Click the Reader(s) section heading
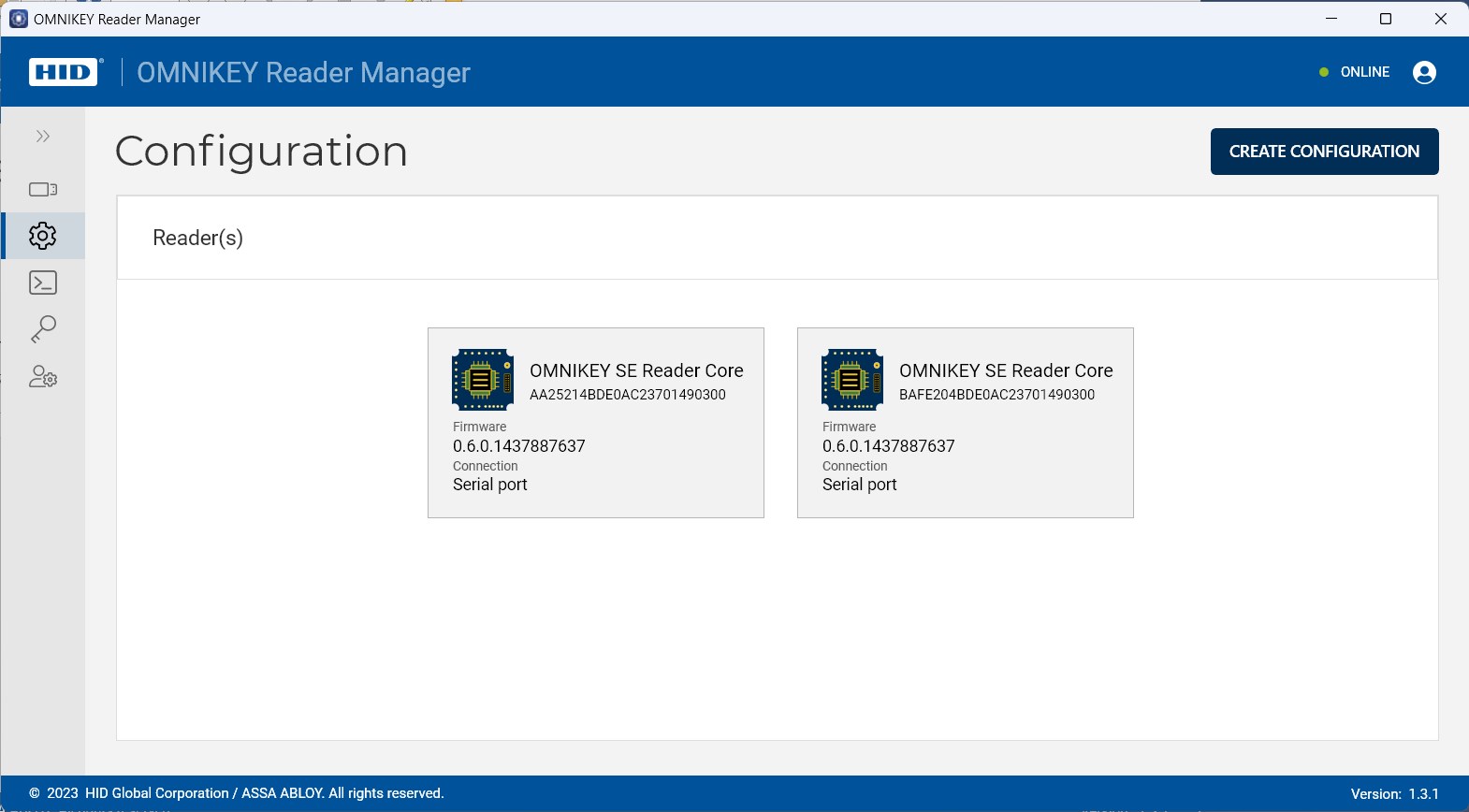This screenshot has height=812, width=1469. (197, 238)
